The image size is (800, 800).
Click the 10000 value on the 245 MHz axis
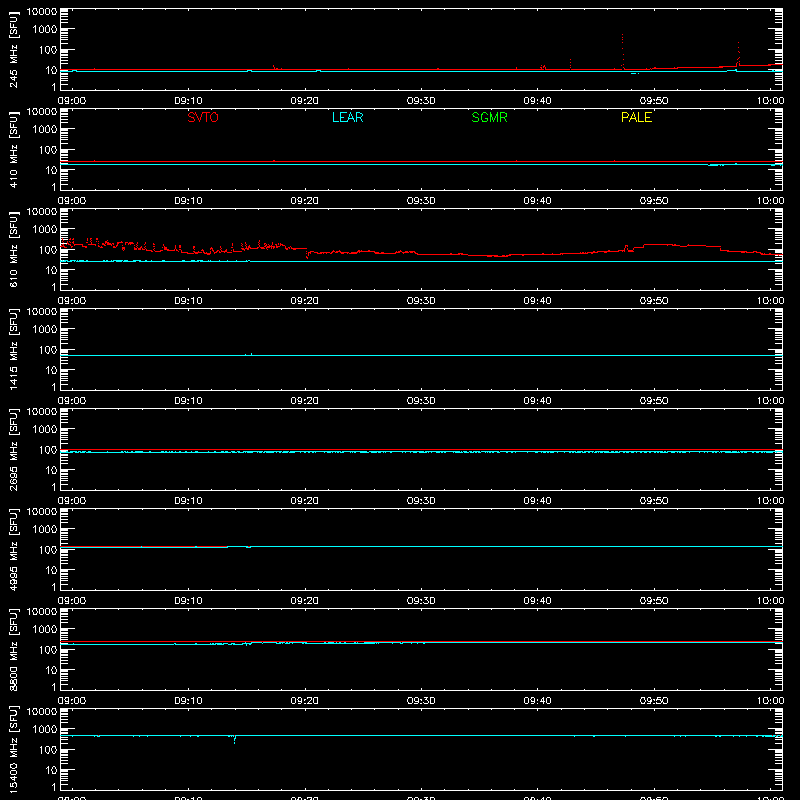[x=42, y=12]
